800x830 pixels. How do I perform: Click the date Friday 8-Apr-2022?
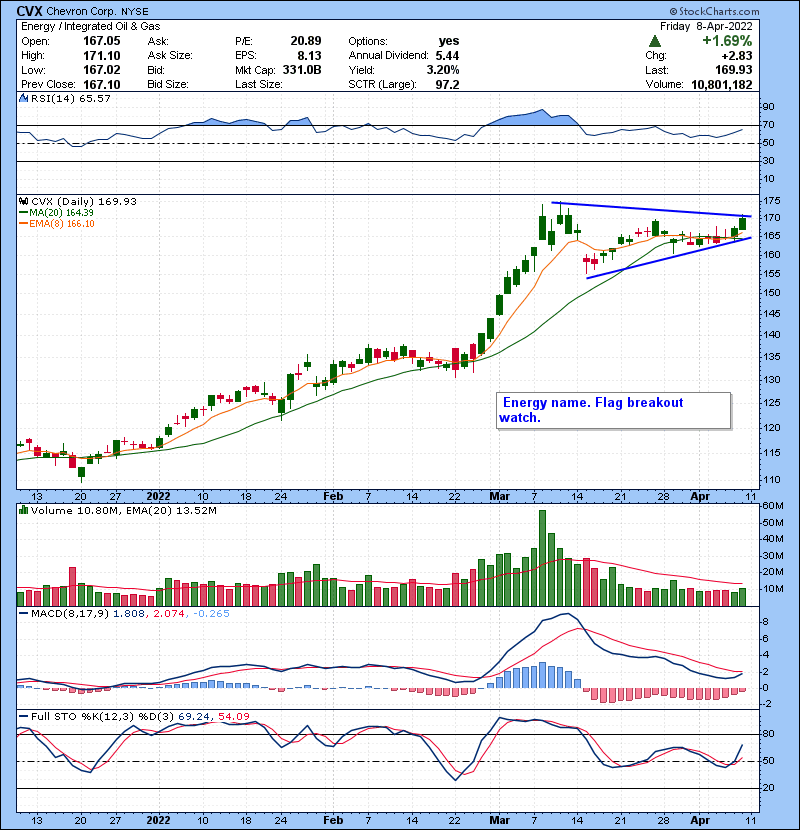[706, 26]
